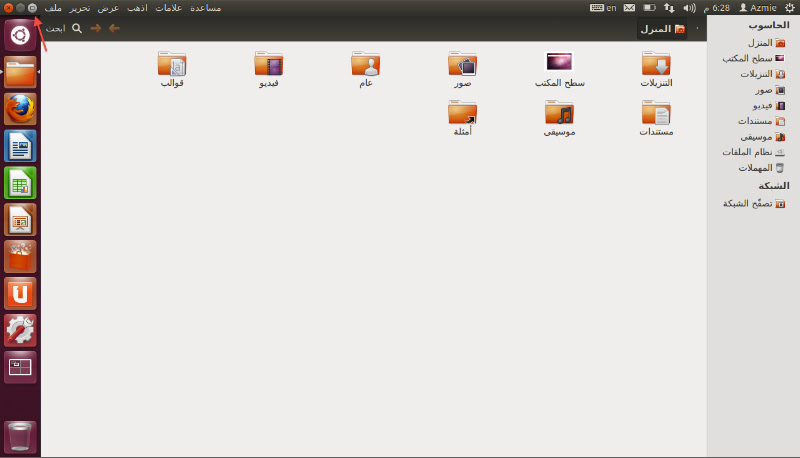Open the Files manager launcher icon
Viewport: 800px width, 458px height.
point(20,72)
